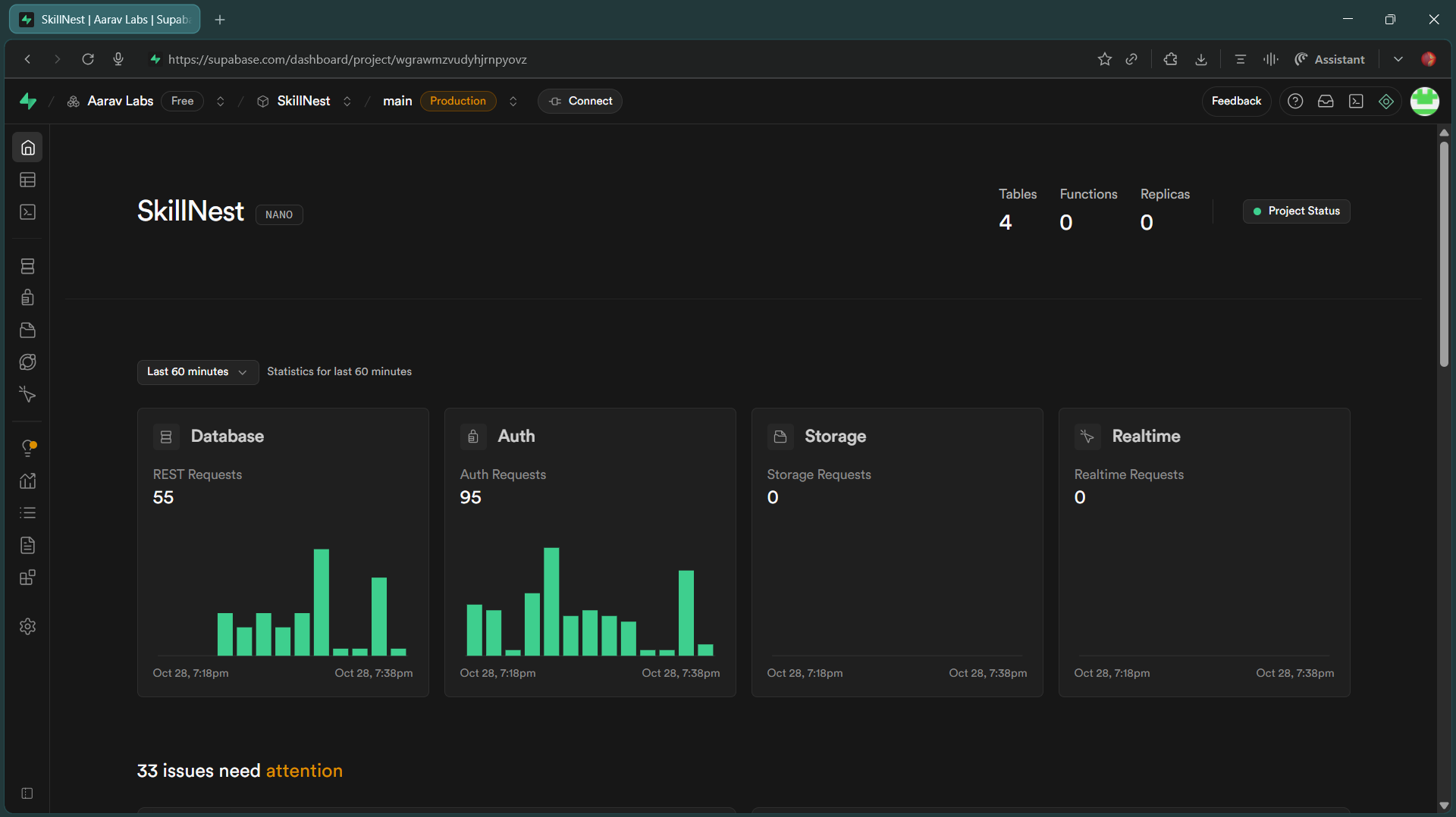Open the Help question mark icon
The image size is (1456, 817).
(x=1295, y=102)
